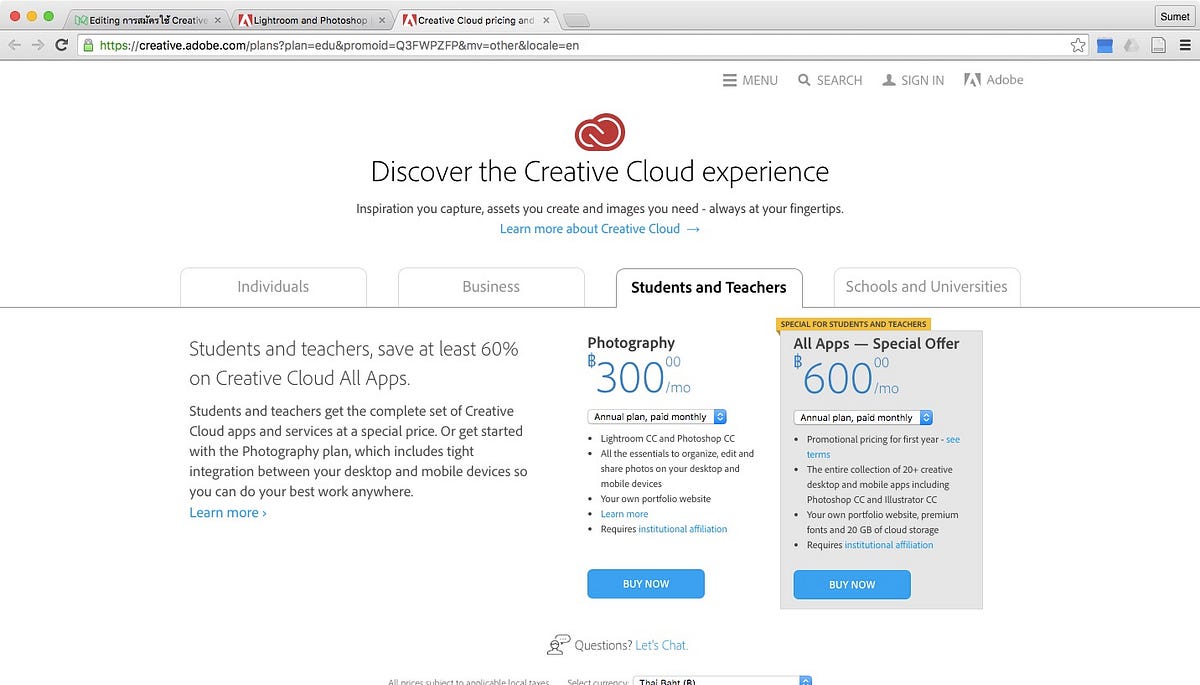This screenshot has width=1200, height=685.
Task: Click the All Apps — Special Offer heading
Action: (x=876, y=344)
